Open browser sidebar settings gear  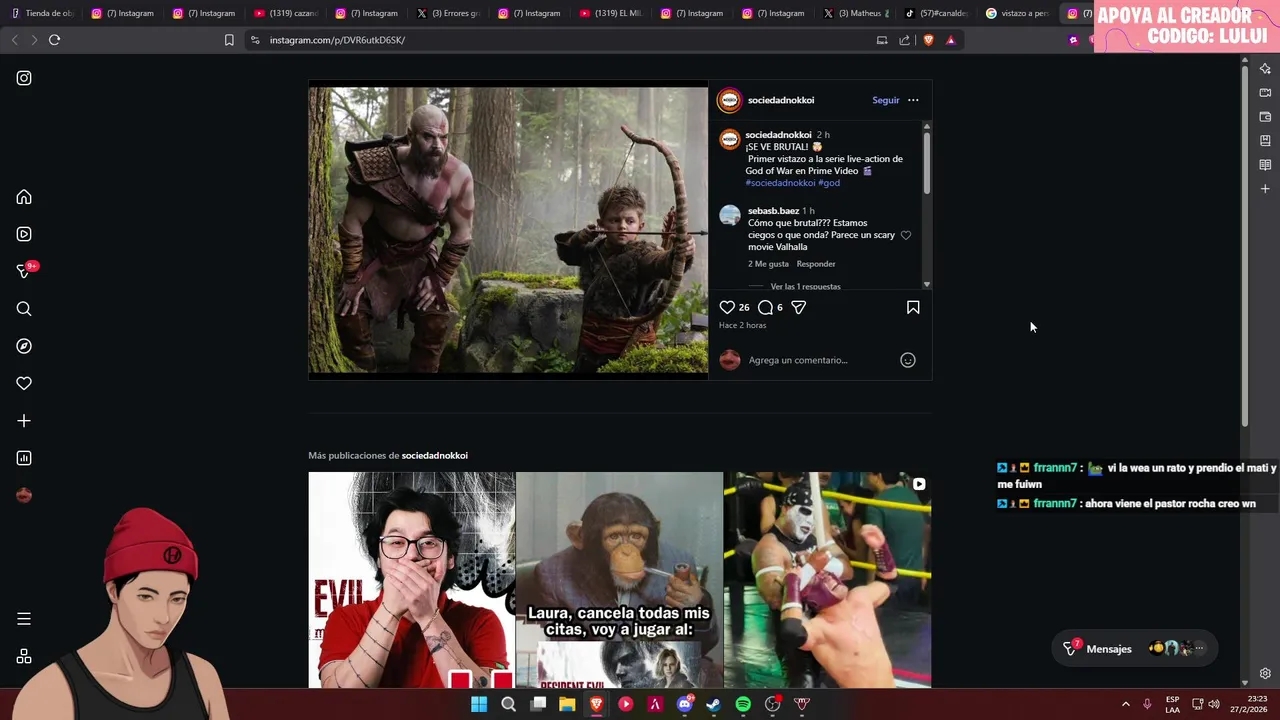(x=1265, y=673)
